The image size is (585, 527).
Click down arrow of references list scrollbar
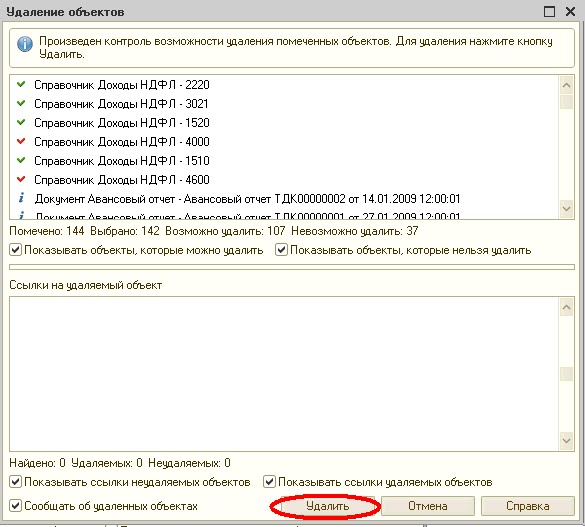click(x=566, y=441)
